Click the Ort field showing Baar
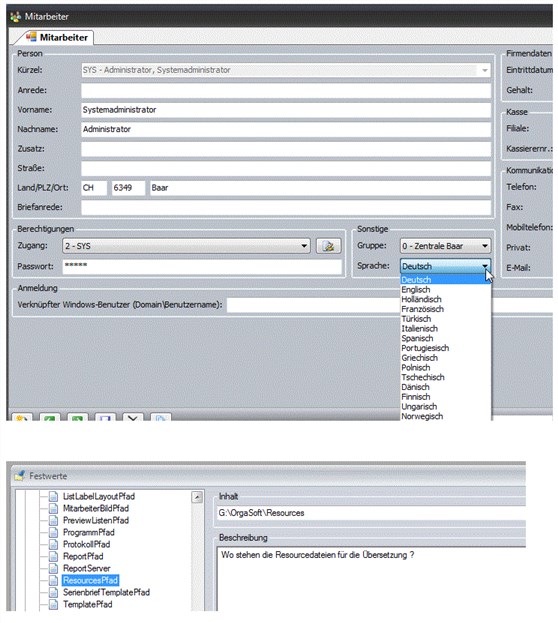The image size is (558, 623). pos(320,188)
